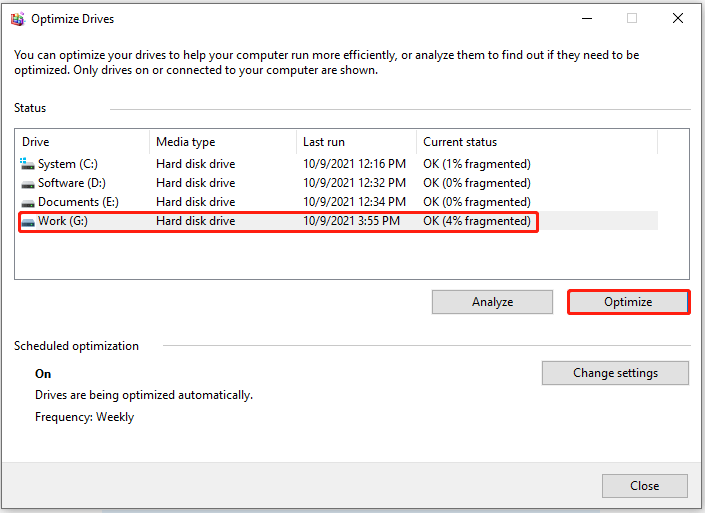Select the Work (G:) 4% fragmented status
Screen dimensions: 705x513
pyautogui.click(x=477, y=221)
